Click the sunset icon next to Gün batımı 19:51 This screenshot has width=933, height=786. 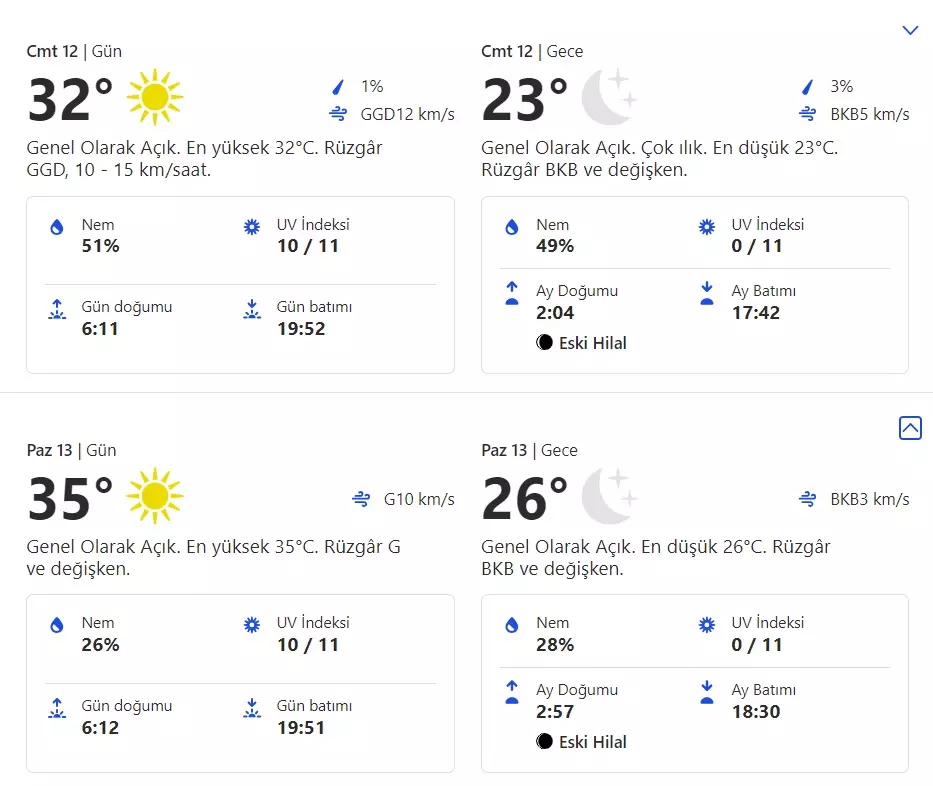pyautogui.click(x=252, y=708)
